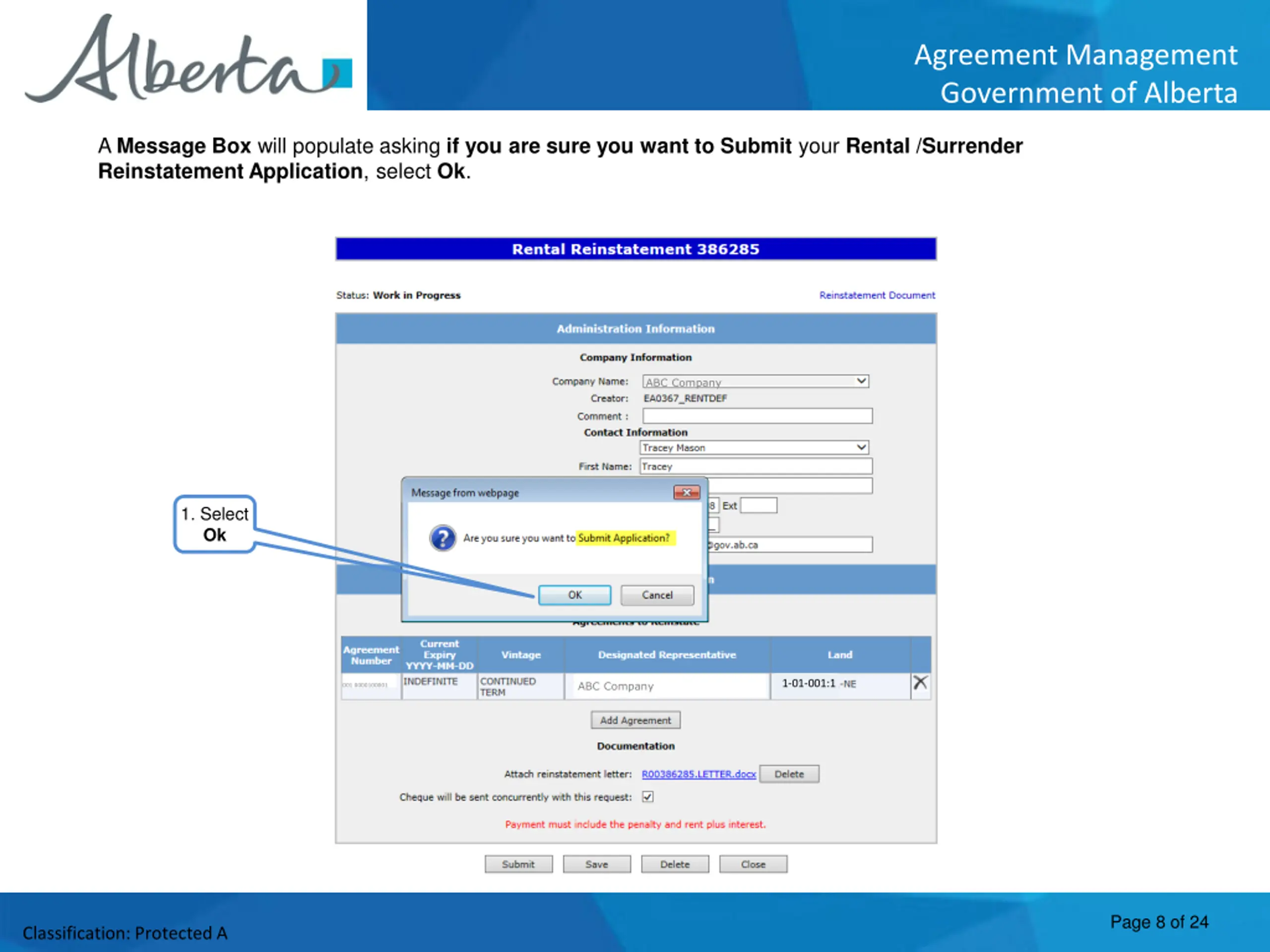Click the Status Work in Progress text
This screenshot has height=952, width=1270.
pyautogui.click(x=398, y=295)
